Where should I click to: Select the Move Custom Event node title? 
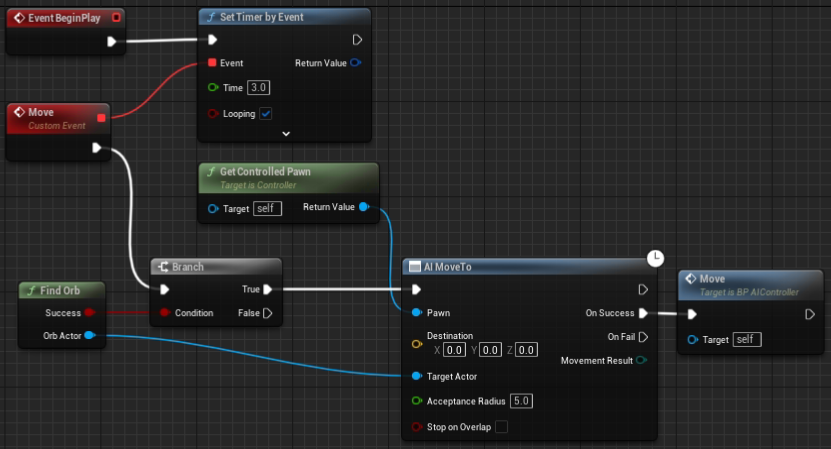coord(41,112)
